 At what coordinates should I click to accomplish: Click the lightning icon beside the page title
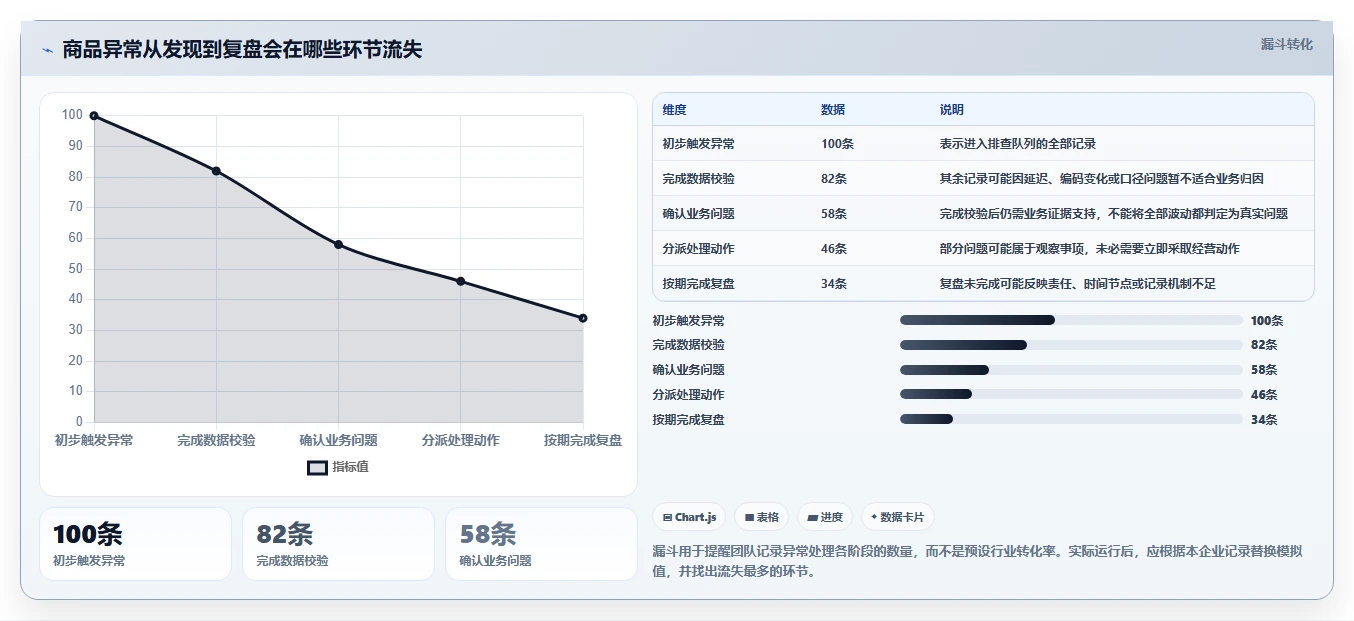tap(48, 50)
